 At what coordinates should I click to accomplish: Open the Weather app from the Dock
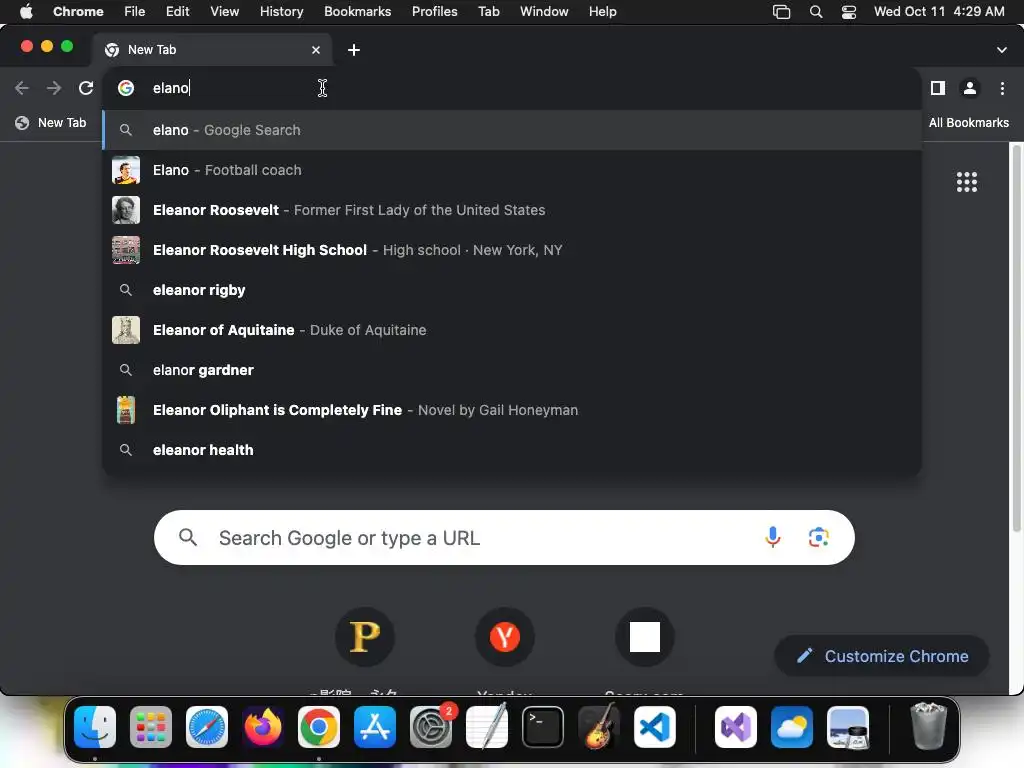792,727
